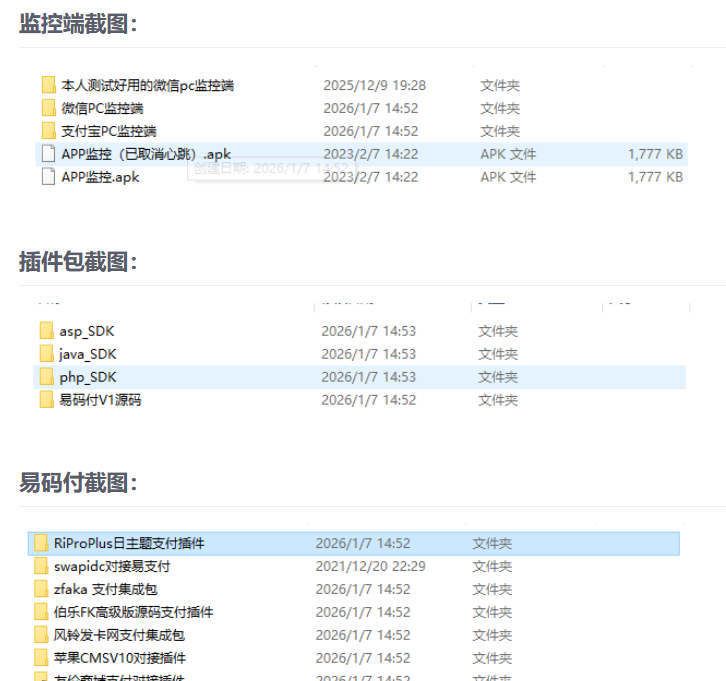
Task: Select the 伯乐FK高级版源码支付插件 folder name
Action: (x=133, y=612)
